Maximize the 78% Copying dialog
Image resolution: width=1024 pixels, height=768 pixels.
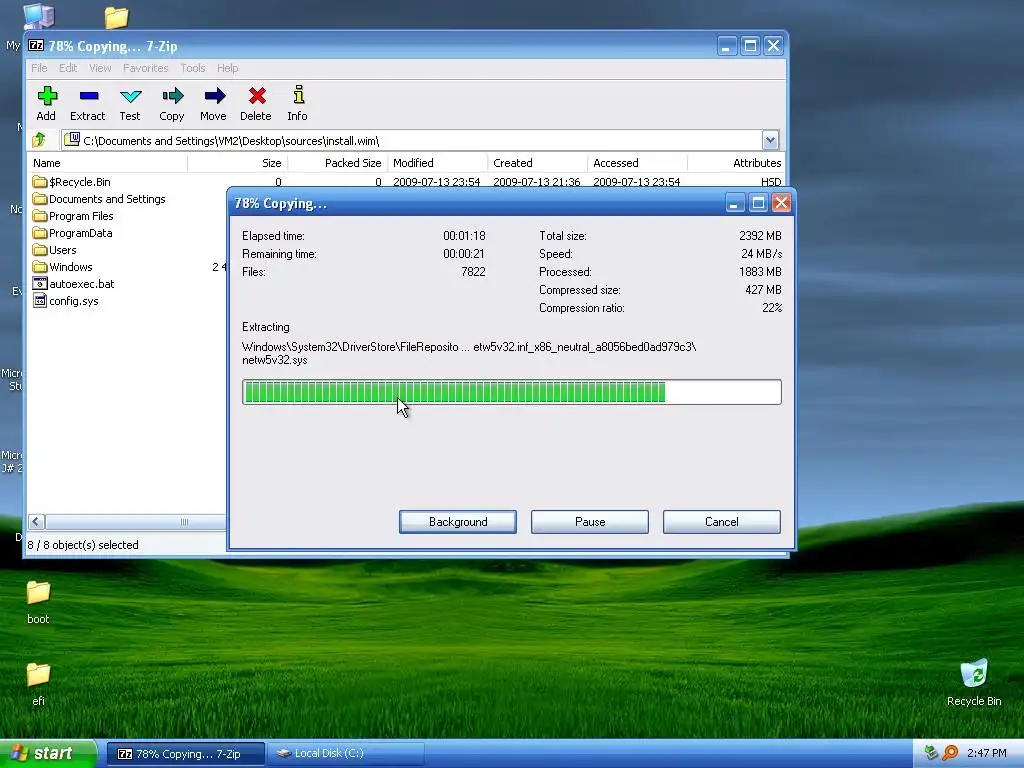click(758, 203)
